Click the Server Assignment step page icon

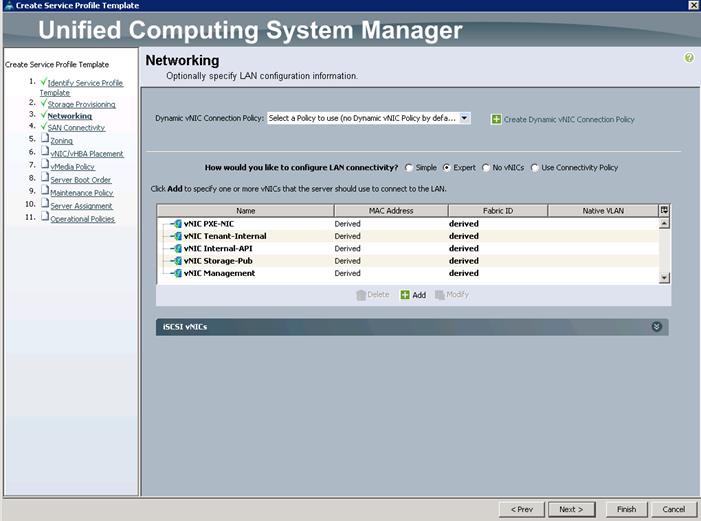click(45, 203)
